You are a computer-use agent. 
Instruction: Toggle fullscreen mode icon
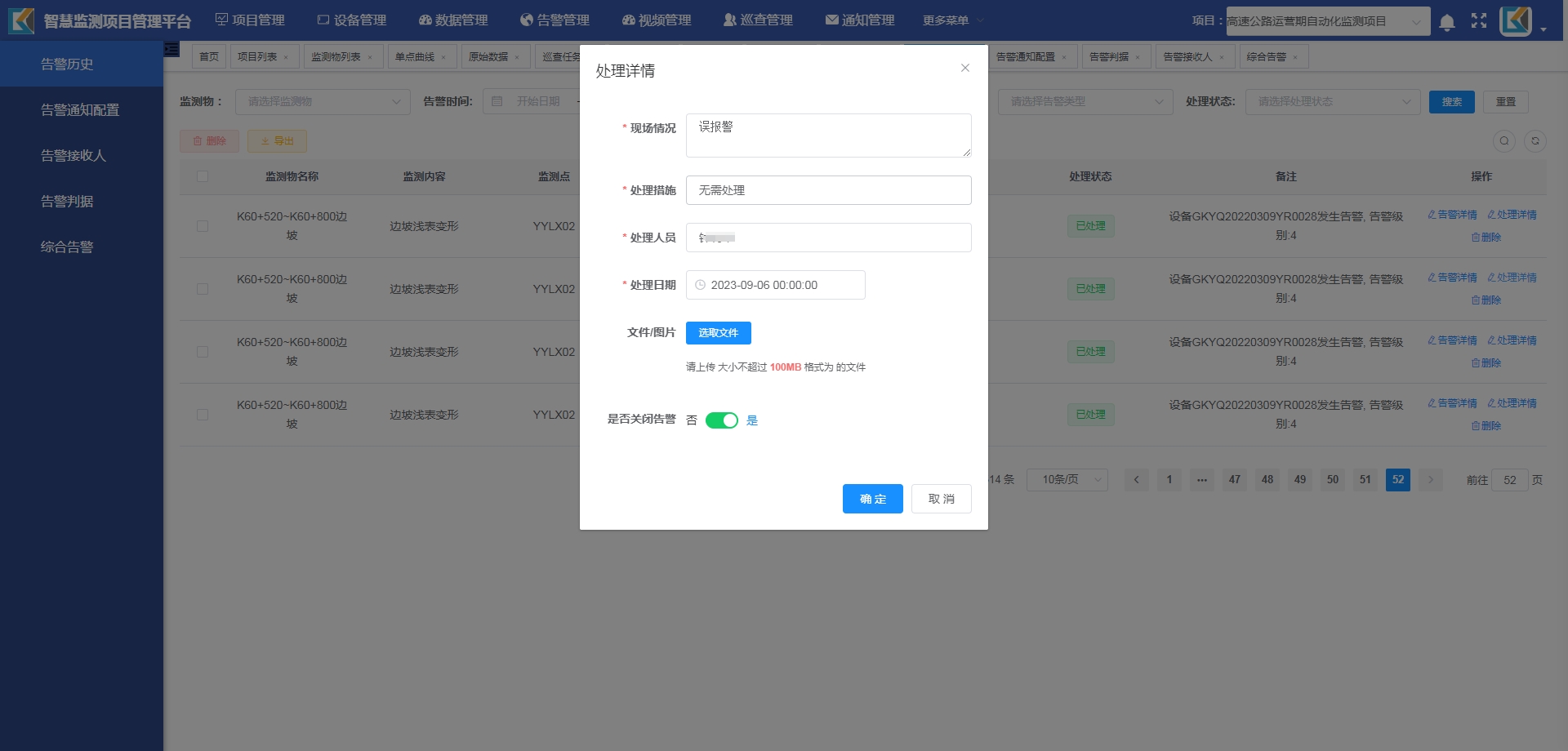tap(1479, 21)
